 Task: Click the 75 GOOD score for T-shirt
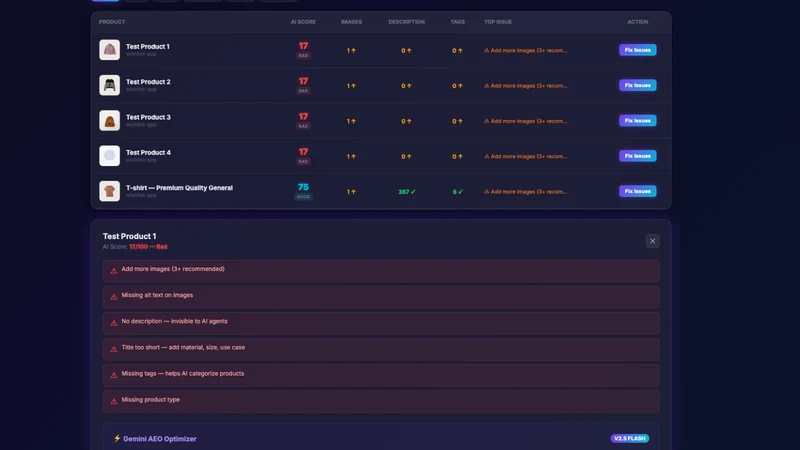coord(303,191)
